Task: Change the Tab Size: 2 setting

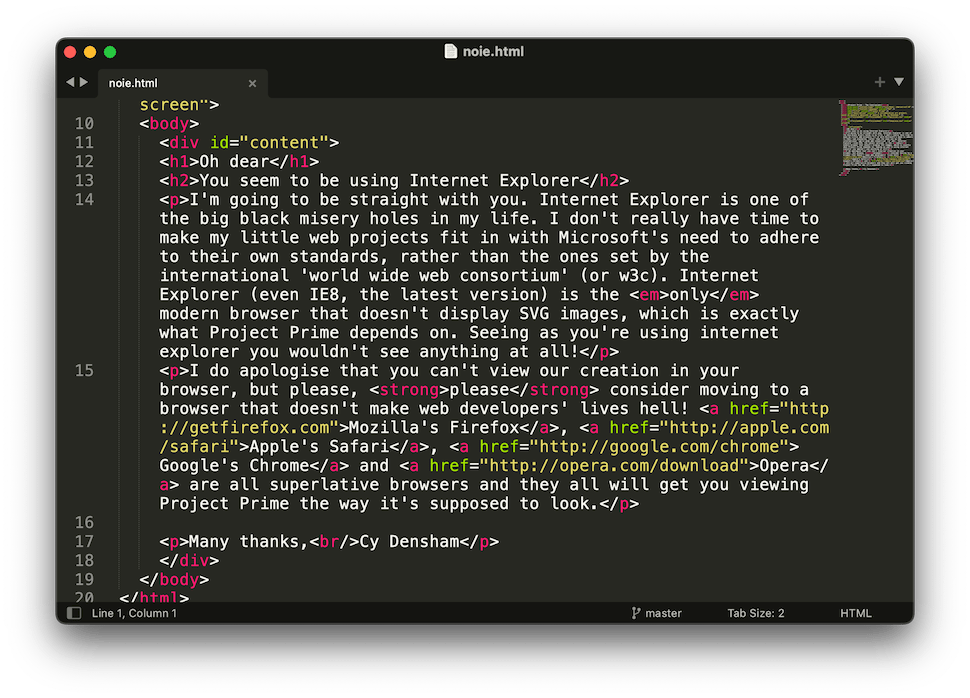Action: pyautogui.click(x=755, y=613)
